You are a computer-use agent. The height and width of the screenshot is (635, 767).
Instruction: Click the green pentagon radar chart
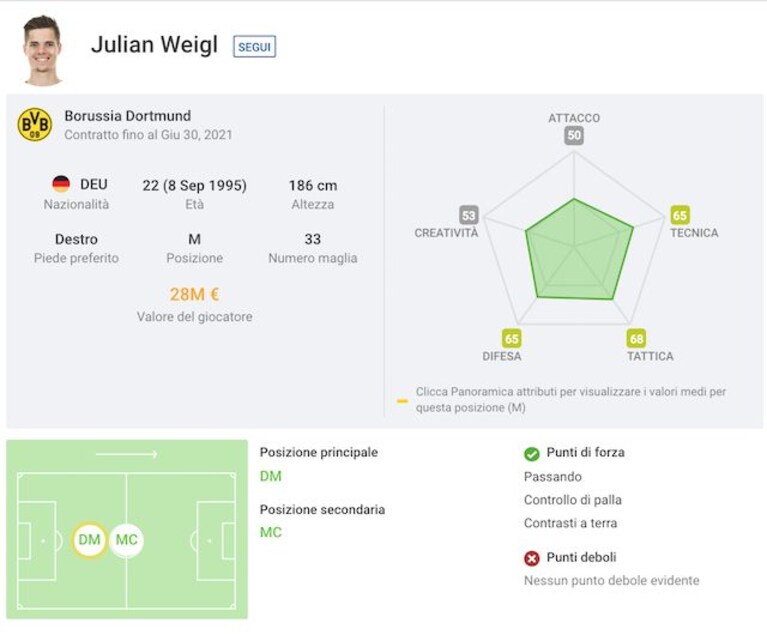coord(579,249)
